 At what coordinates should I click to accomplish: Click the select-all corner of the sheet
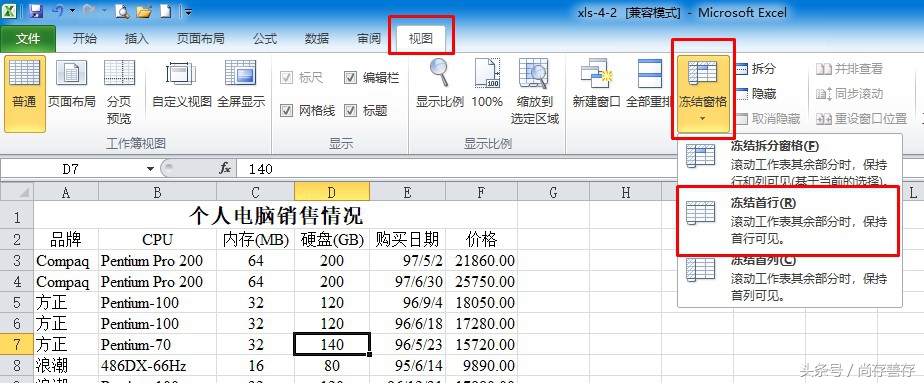[x=16, y=192]
